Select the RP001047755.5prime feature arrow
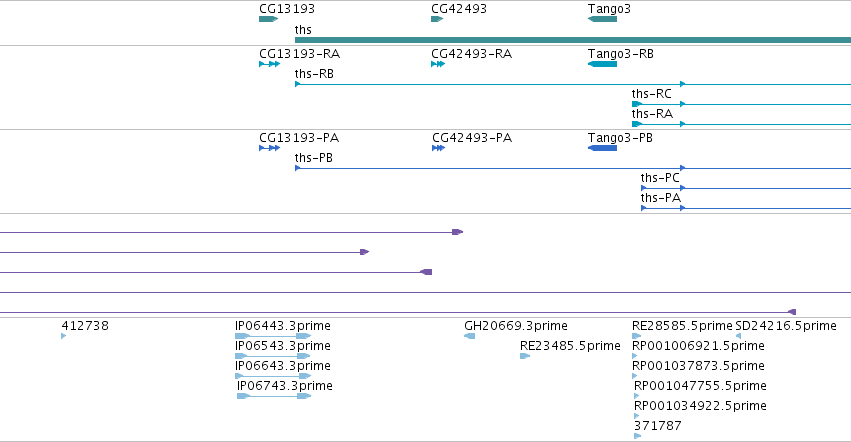851x442 pixels. (637, 396)
